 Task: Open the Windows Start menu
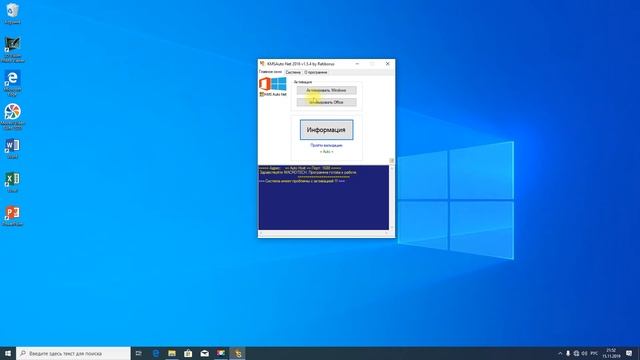(8, 353)
